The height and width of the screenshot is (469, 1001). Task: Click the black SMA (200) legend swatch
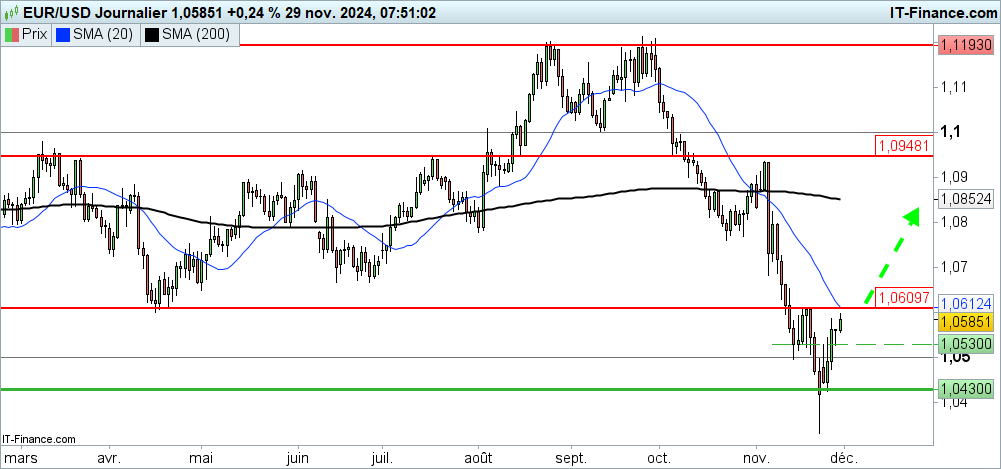pos(152,35)
